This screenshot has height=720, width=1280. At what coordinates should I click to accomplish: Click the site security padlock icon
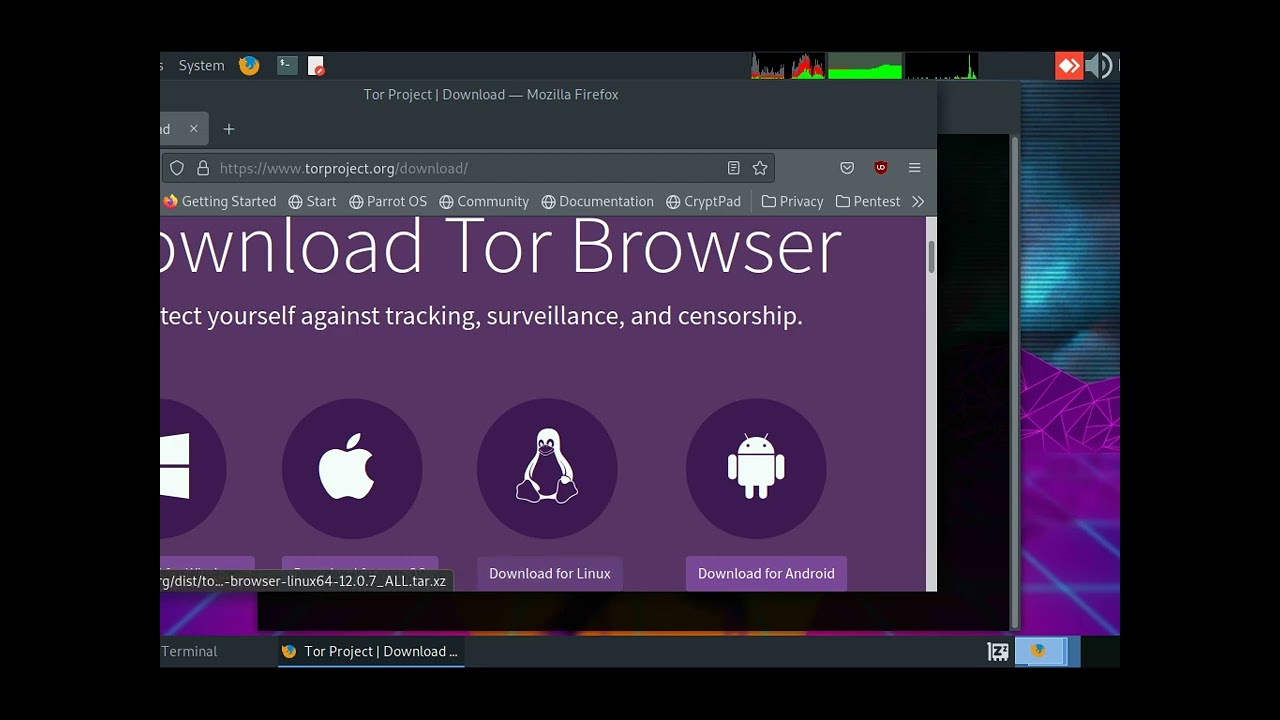tap(203, 168)
